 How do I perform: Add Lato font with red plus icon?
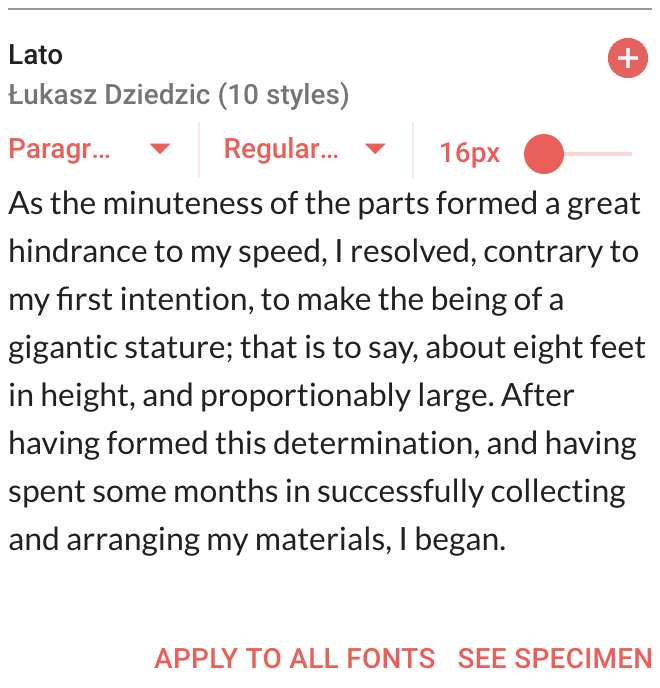[627, 60]
